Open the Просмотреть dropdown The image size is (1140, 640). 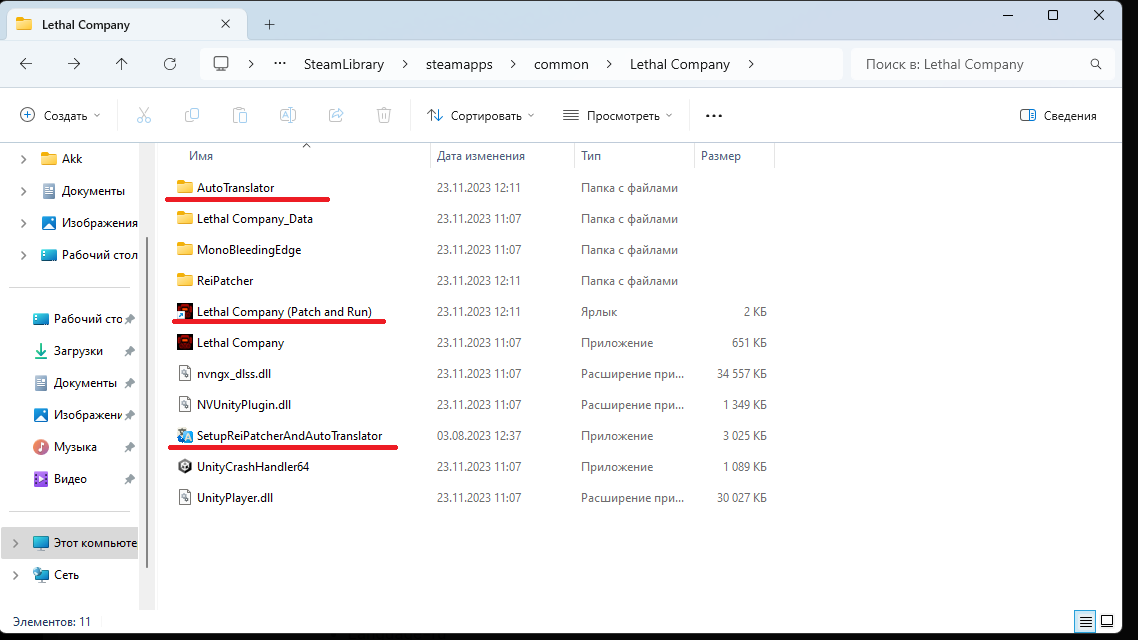[x=618, y=115]
